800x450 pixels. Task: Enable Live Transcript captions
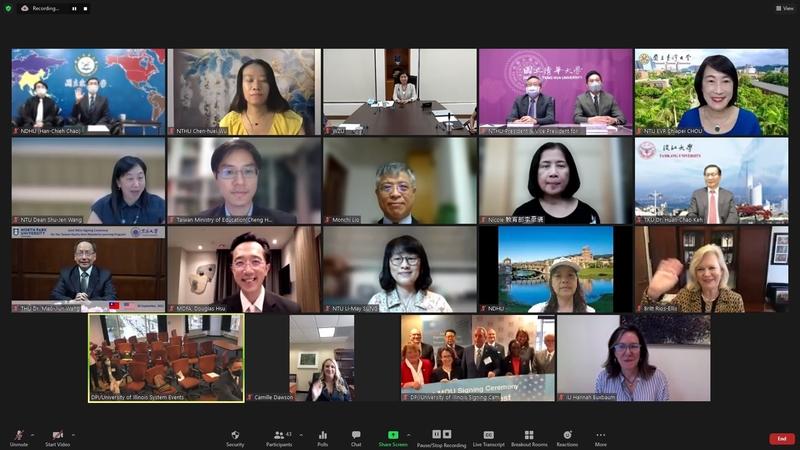[489, 437]
